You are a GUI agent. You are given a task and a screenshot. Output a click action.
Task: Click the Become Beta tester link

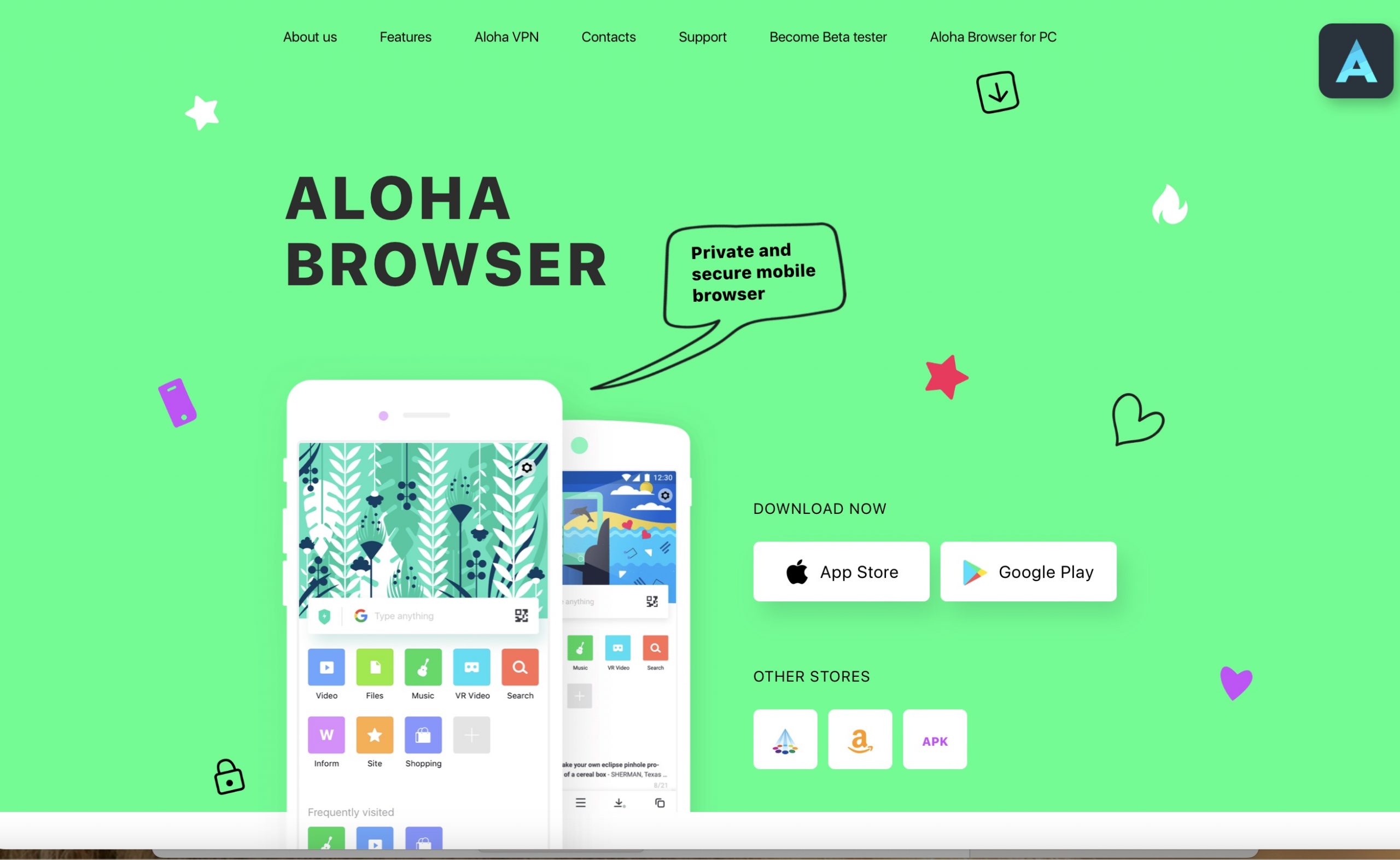[828, 36]
